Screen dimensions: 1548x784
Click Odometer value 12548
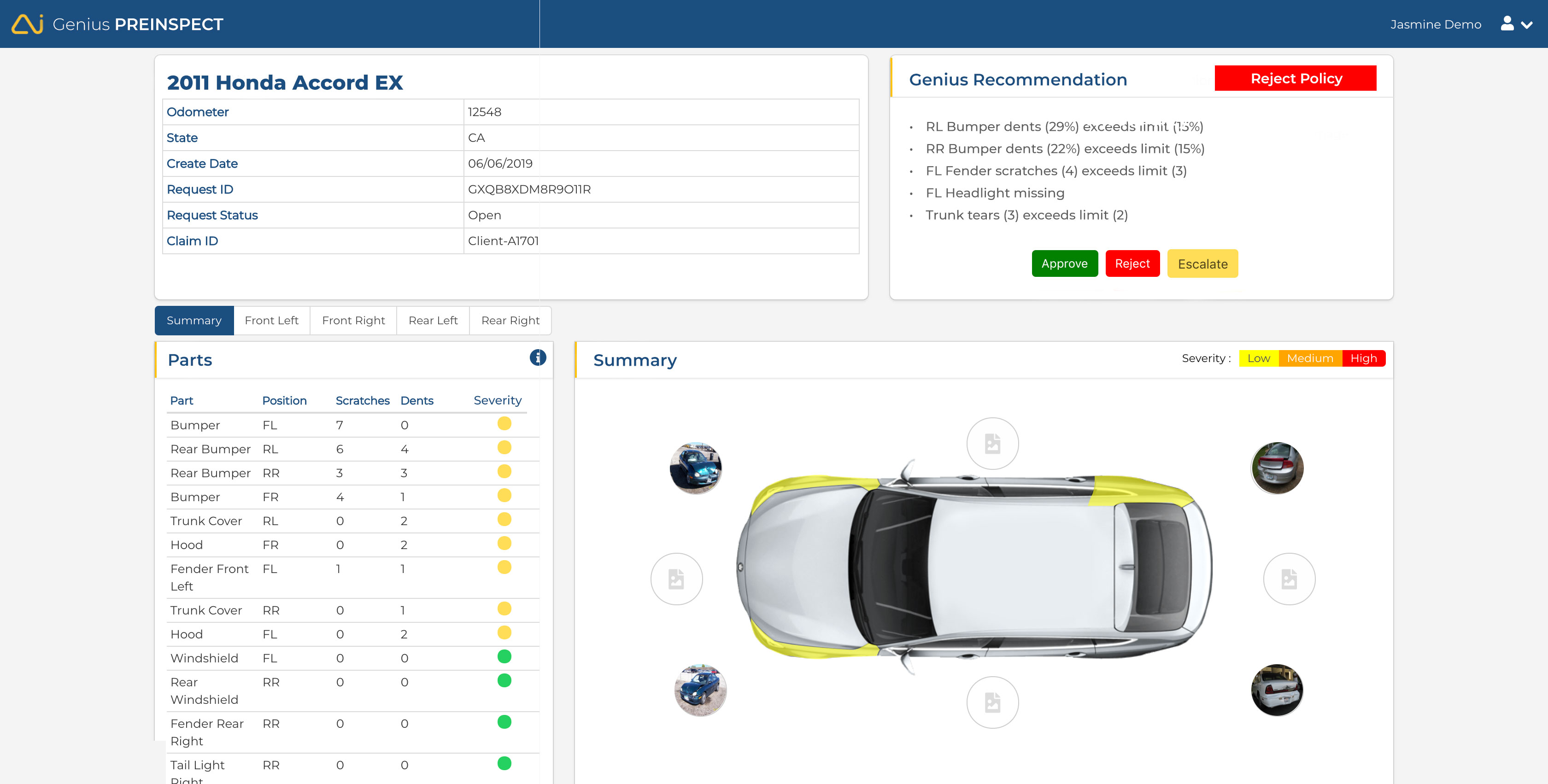[x=484, y=112]
